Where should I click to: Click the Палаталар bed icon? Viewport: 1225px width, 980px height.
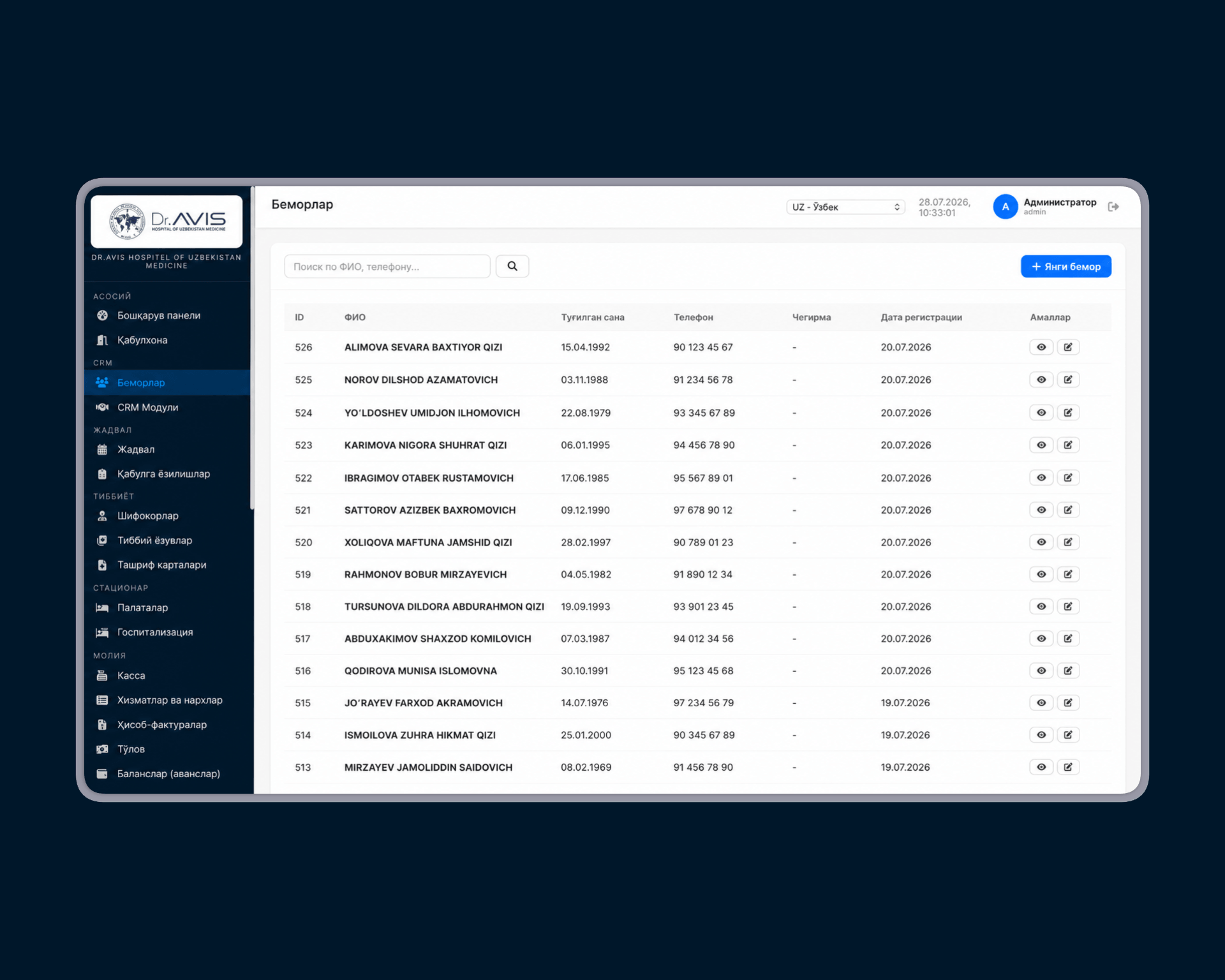tap(102, 607)
